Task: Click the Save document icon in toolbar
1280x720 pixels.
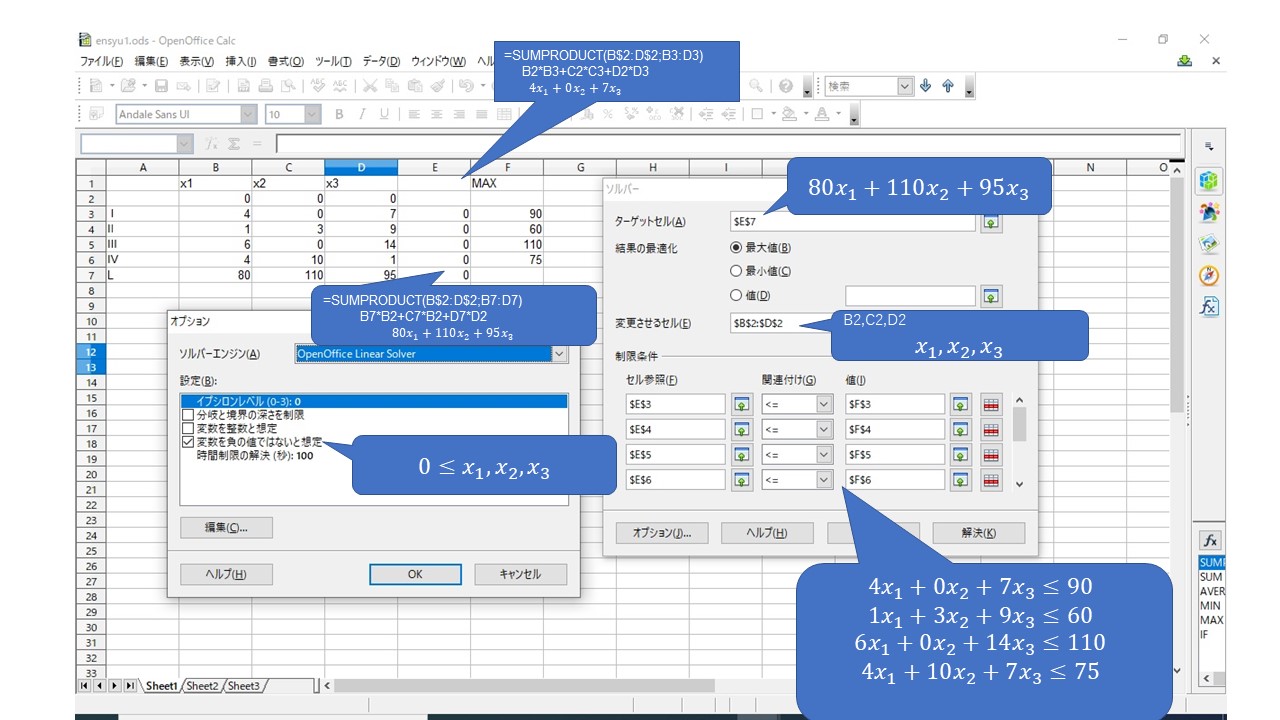Action: [x=161, y=87]
